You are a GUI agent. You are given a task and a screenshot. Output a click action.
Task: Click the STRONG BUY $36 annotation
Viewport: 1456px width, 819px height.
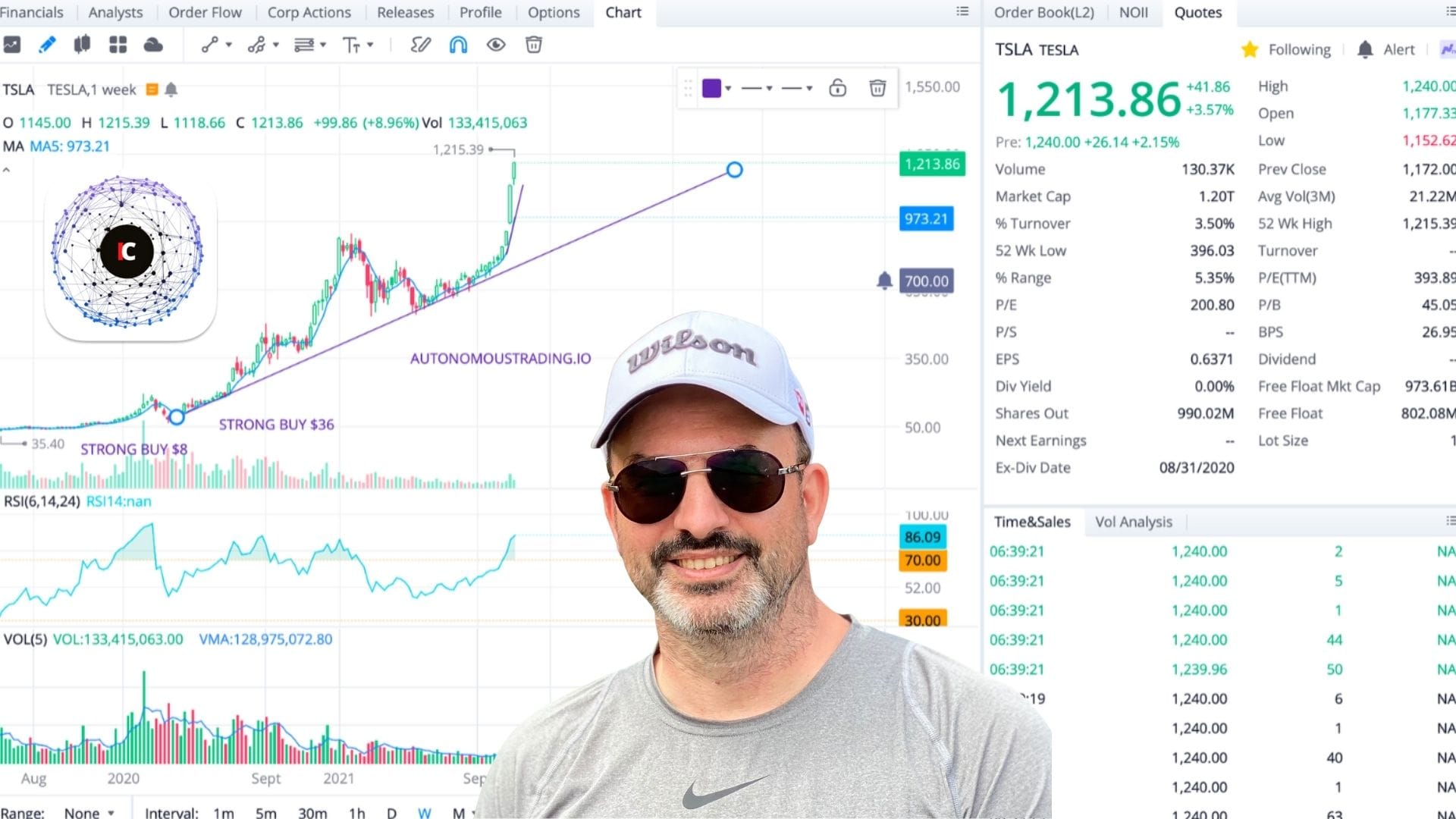tap(276, 424)
